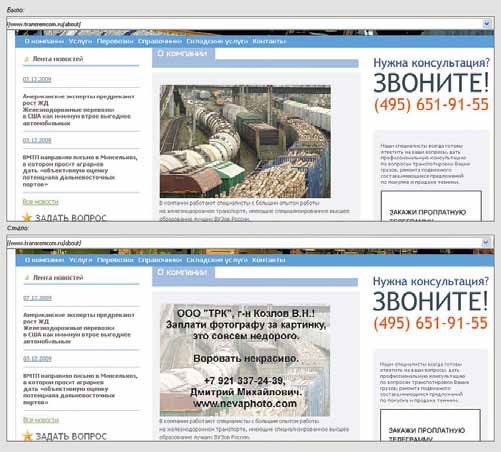Select phone (495) 651-91-55 in 'Было' screenshot
This screenshot has width=501, height=452.
[x=431, y=105]
